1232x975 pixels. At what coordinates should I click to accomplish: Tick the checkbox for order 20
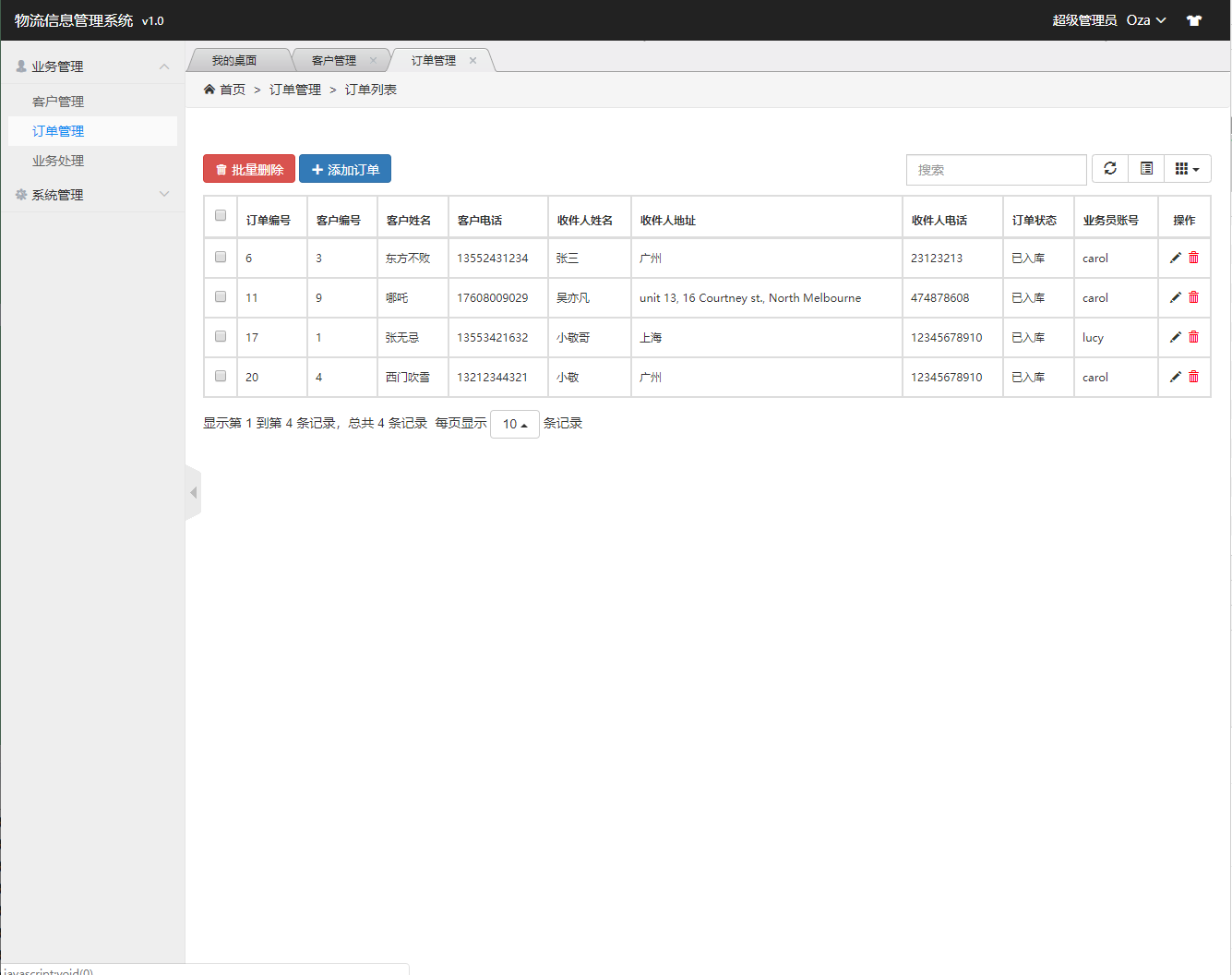[221, 377]
